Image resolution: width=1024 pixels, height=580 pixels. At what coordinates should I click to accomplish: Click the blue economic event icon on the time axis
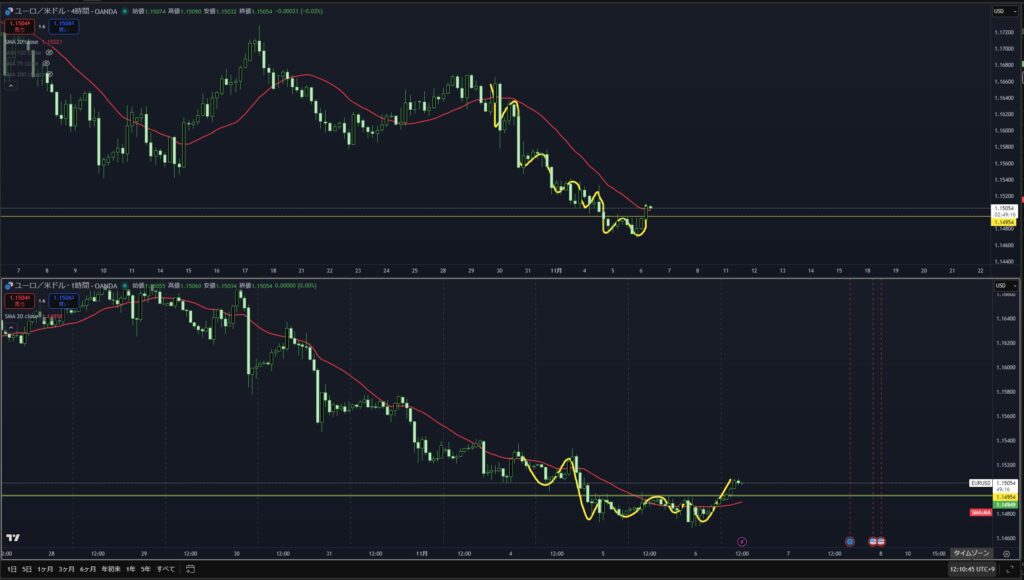tap(849, 541)
